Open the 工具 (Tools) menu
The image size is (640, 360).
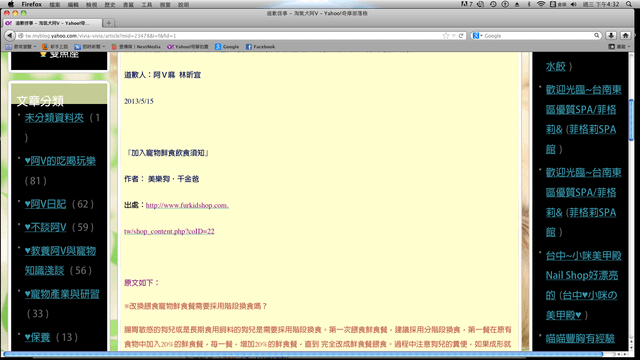(x=147, y=4)
